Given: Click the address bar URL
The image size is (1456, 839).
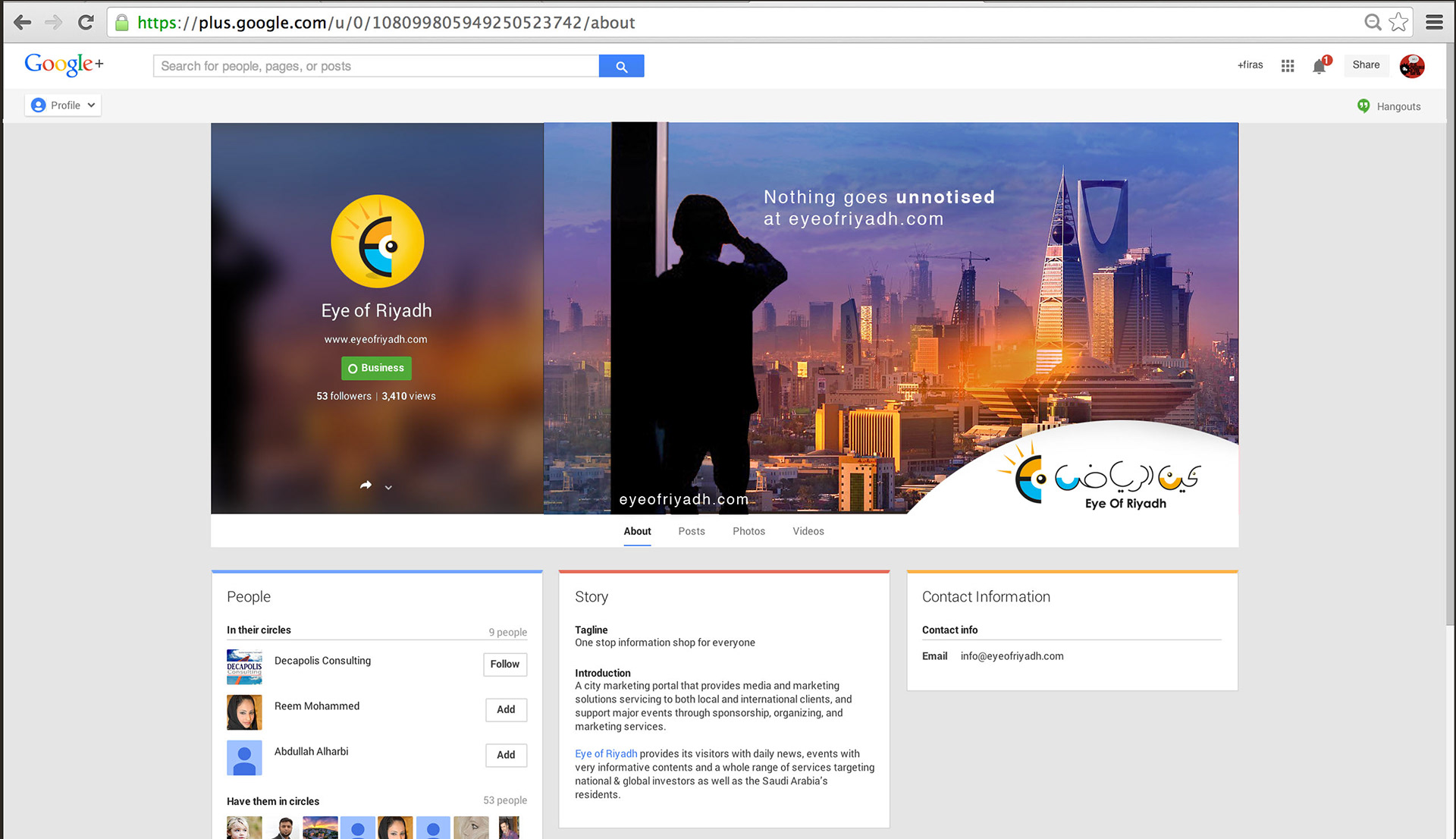Looking at the screenshot, I should pyautogui.click(x=386, y=23).
